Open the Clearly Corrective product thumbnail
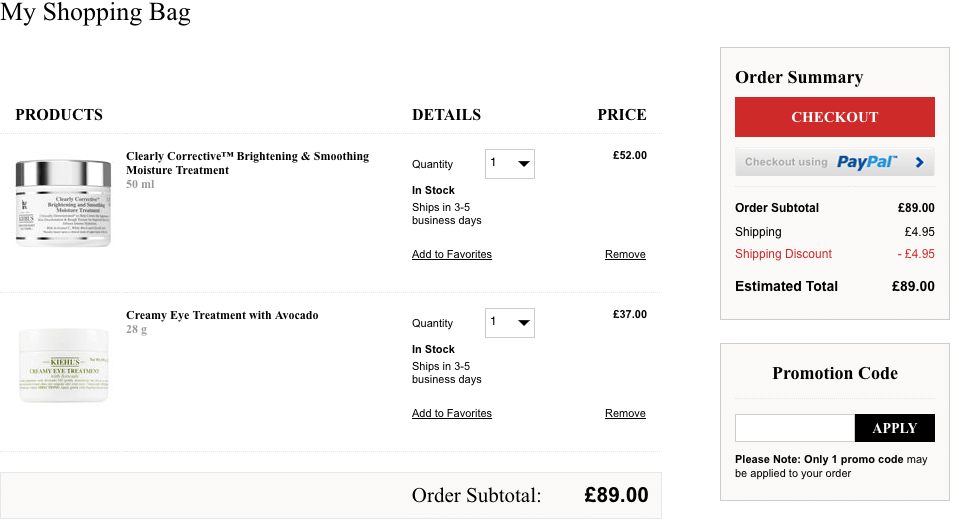 (63, 202)
